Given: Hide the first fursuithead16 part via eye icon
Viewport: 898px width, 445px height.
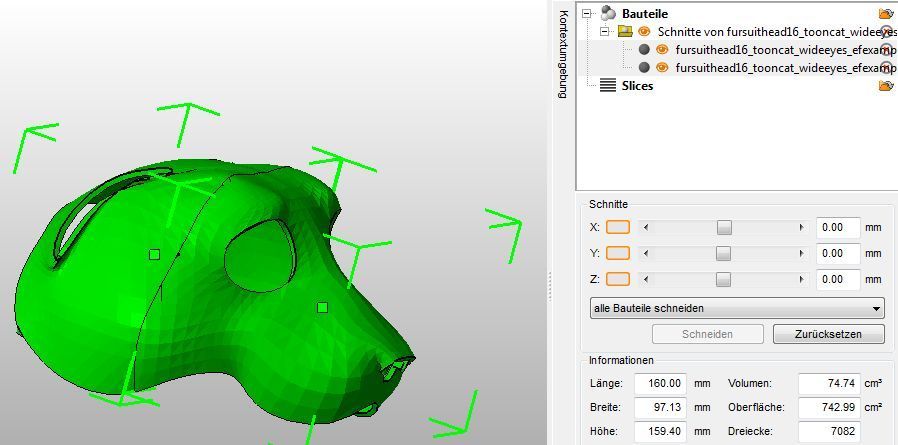Looking at the screenshot, I should click(x=662, y=50).
